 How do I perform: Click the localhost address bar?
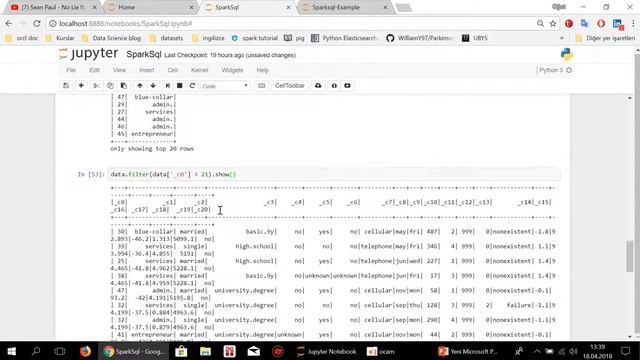pos(286,24)
